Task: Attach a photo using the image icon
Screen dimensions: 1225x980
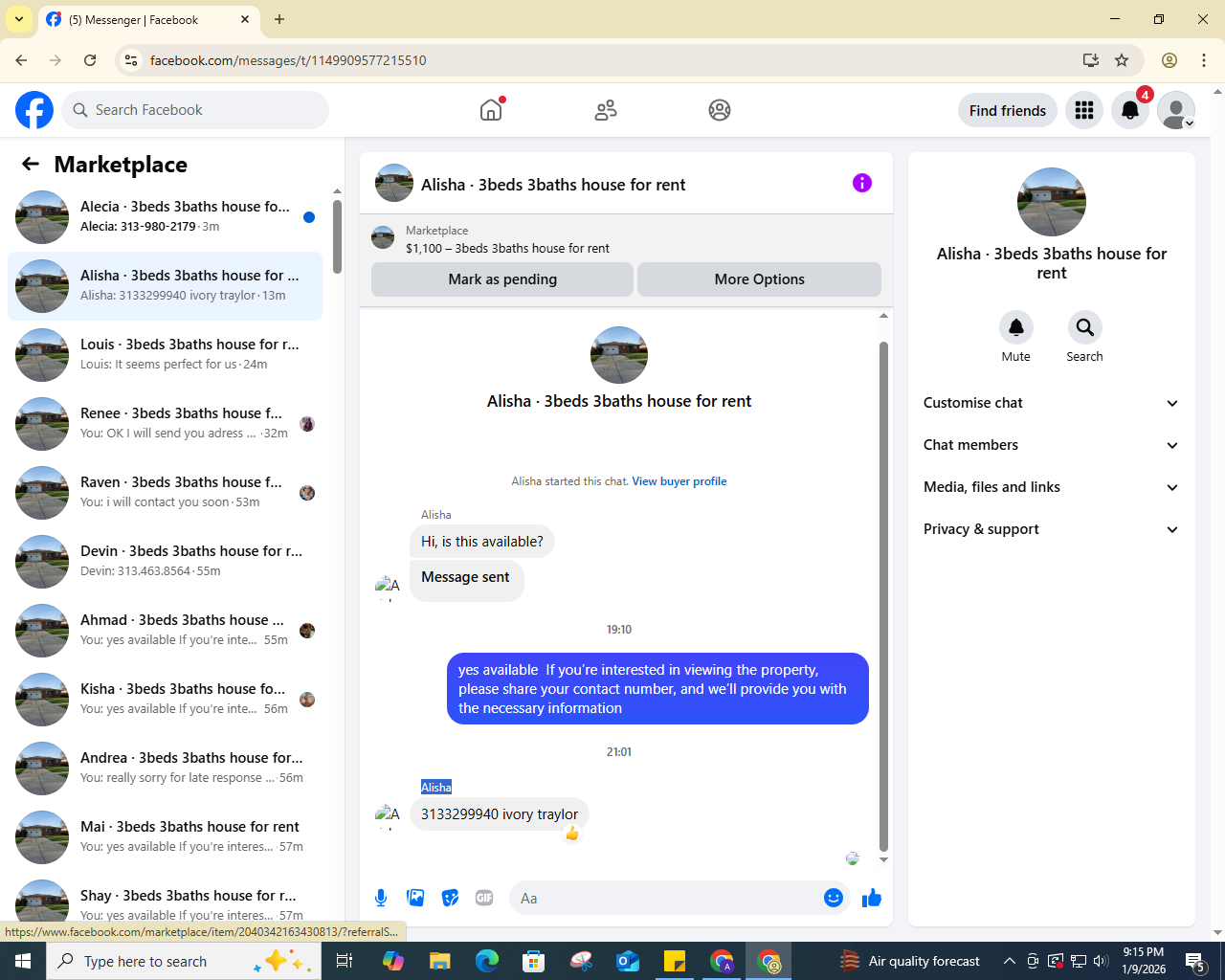Action: [x=415, y=898]
